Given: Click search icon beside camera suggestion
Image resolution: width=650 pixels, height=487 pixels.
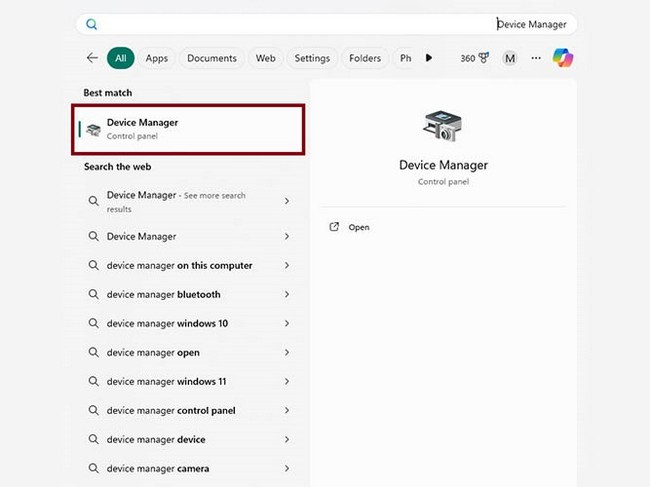Looking at the screenshot, I should click(94, 468).
